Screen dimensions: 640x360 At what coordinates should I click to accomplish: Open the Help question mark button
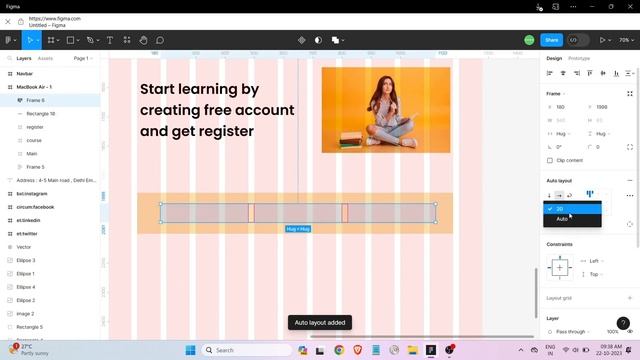pos(623,323)
